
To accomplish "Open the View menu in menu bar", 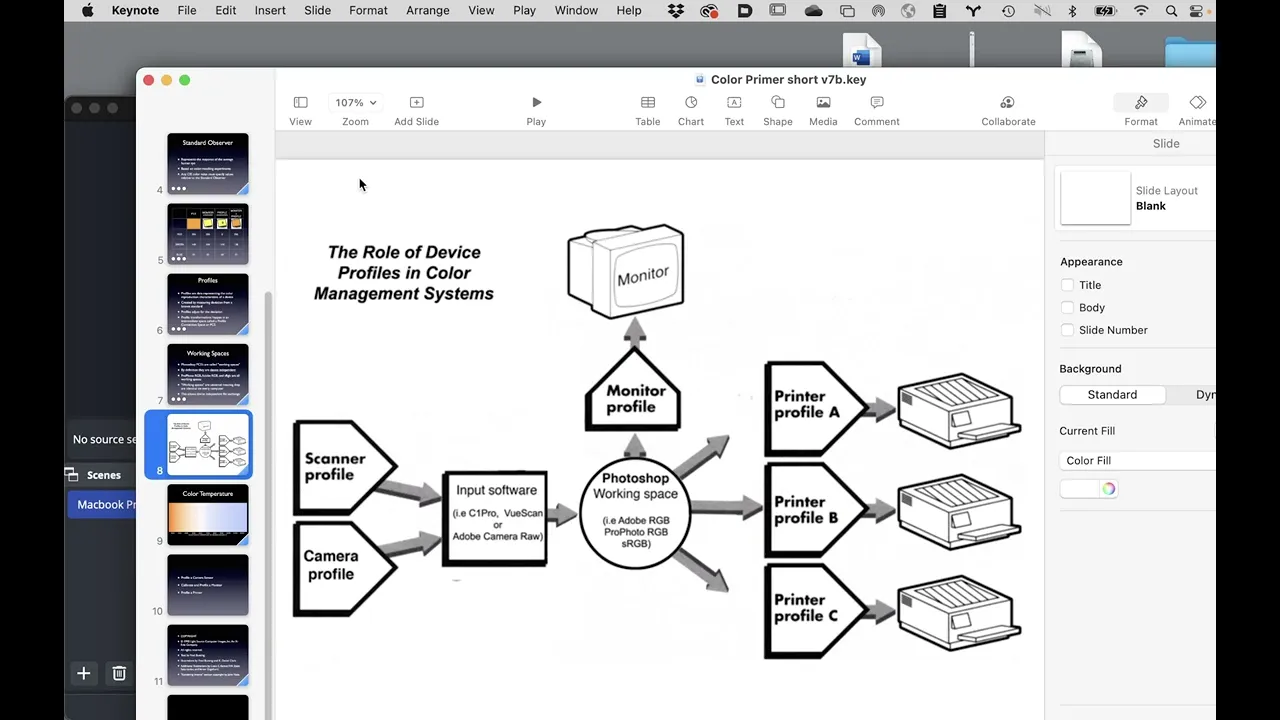I will point(481,10).
